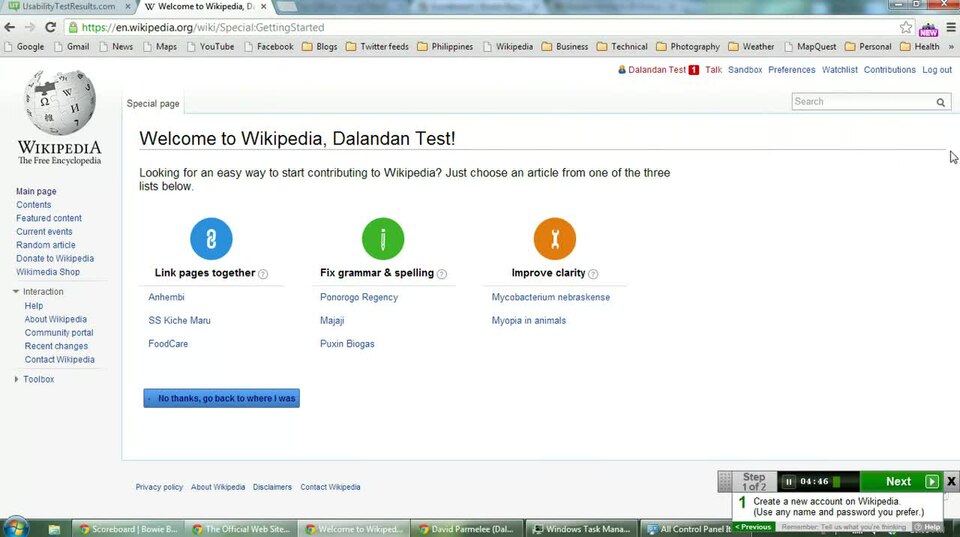Click help icon next to Improve clarity
The height and width of the screenshot is (537, 960).
(593, 274)
